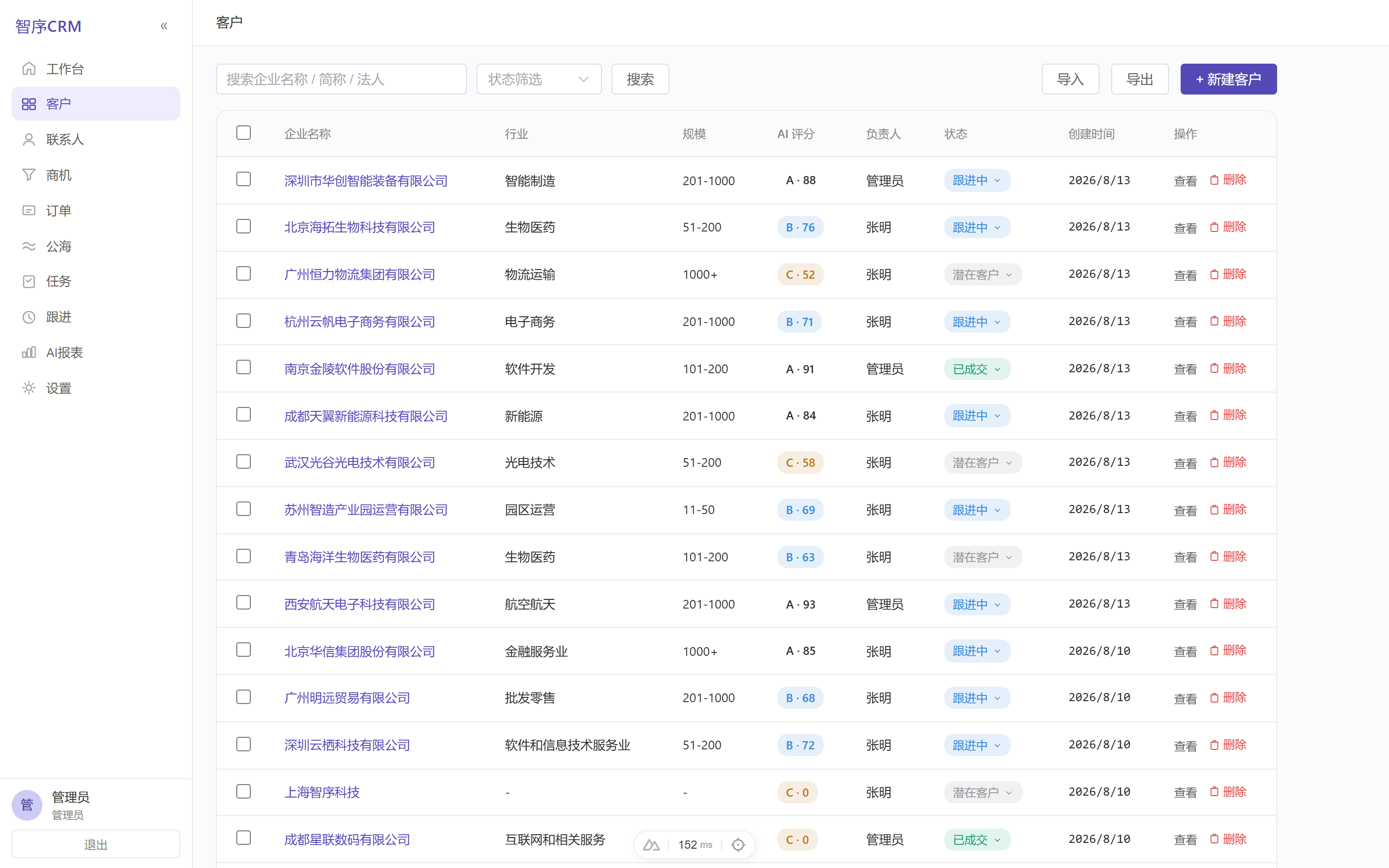Open 订单 menu item
Viewport: 1389px width, 868px height.
pos(96,211)
